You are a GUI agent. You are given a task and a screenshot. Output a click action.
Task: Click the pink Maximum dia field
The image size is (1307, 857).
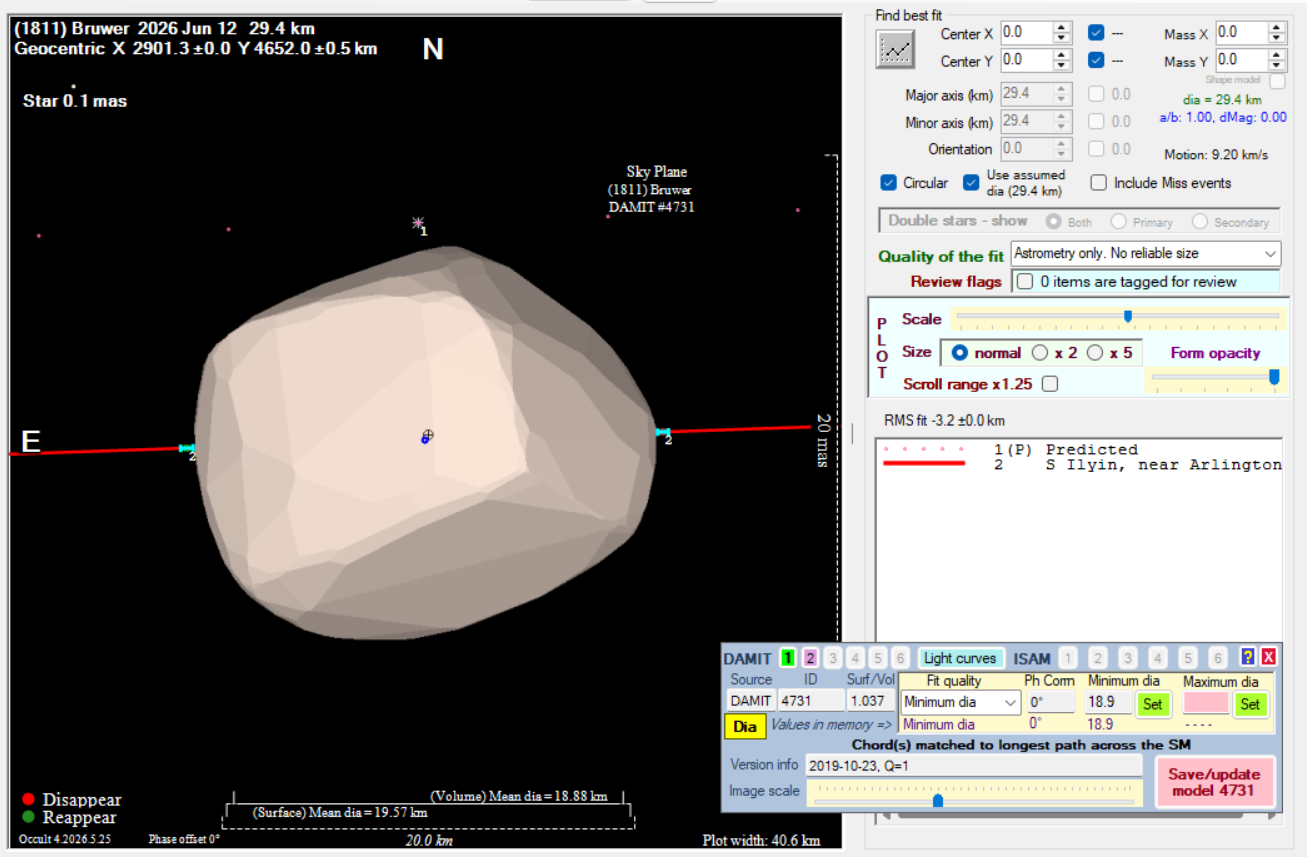click(1206, 703)
